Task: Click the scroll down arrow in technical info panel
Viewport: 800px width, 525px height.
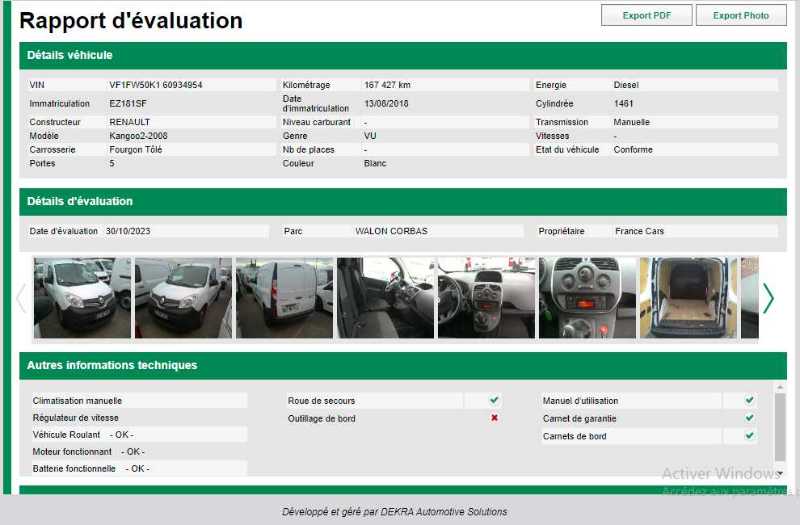Action: pos(780,472)
